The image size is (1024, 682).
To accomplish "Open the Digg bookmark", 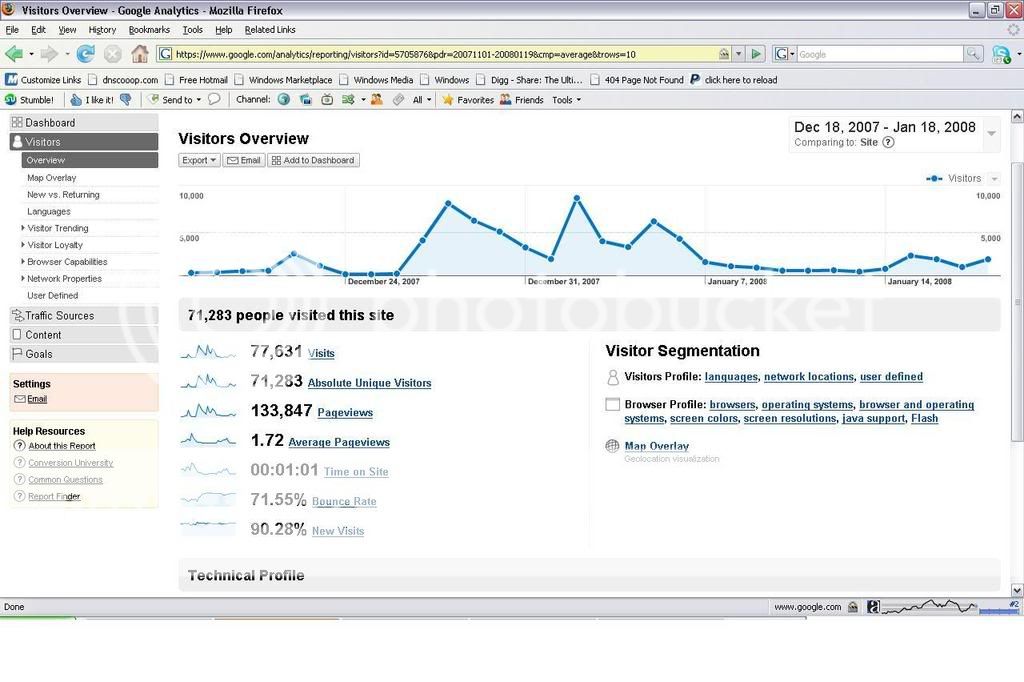I will pos(529,80).
